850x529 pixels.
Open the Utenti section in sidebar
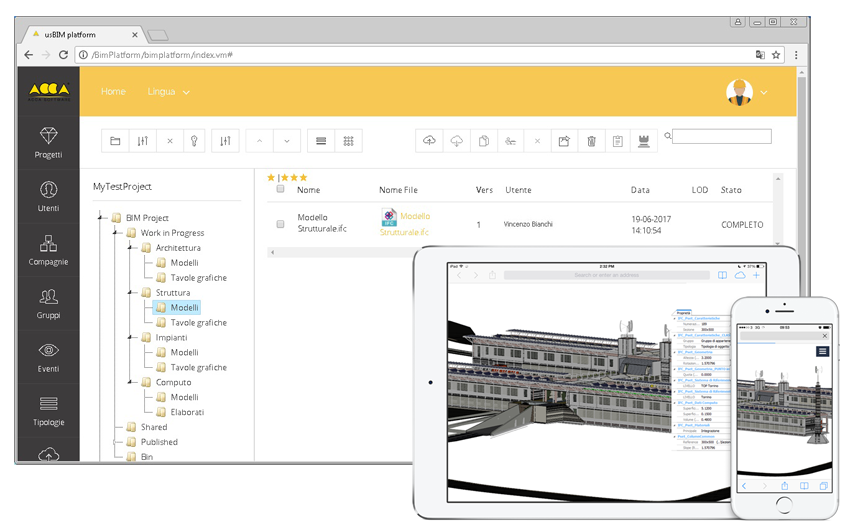coord(48,197)
